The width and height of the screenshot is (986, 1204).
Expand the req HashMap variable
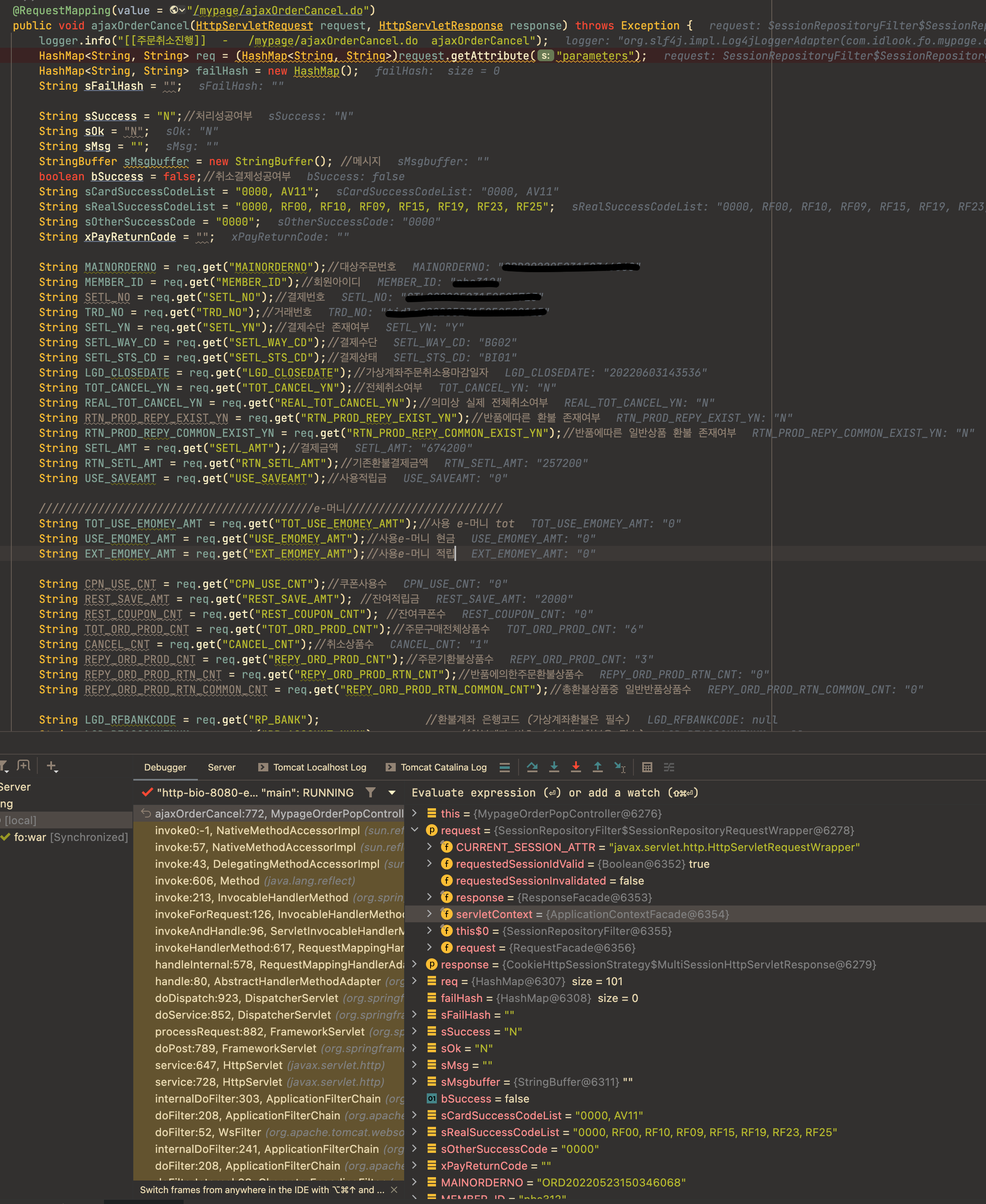(x=415, y=981)
